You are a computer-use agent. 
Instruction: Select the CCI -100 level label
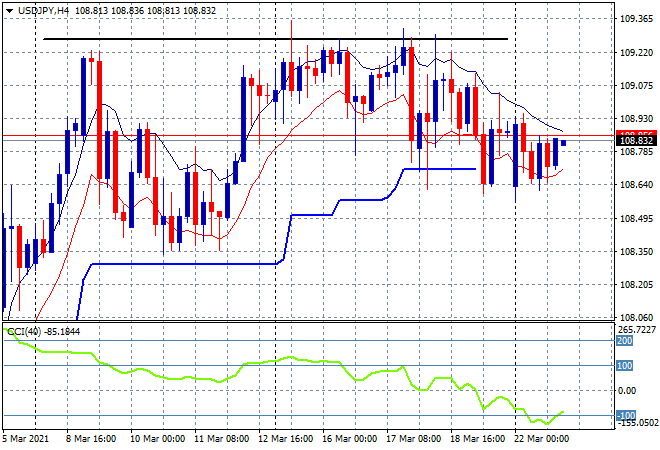pos(626,415)
